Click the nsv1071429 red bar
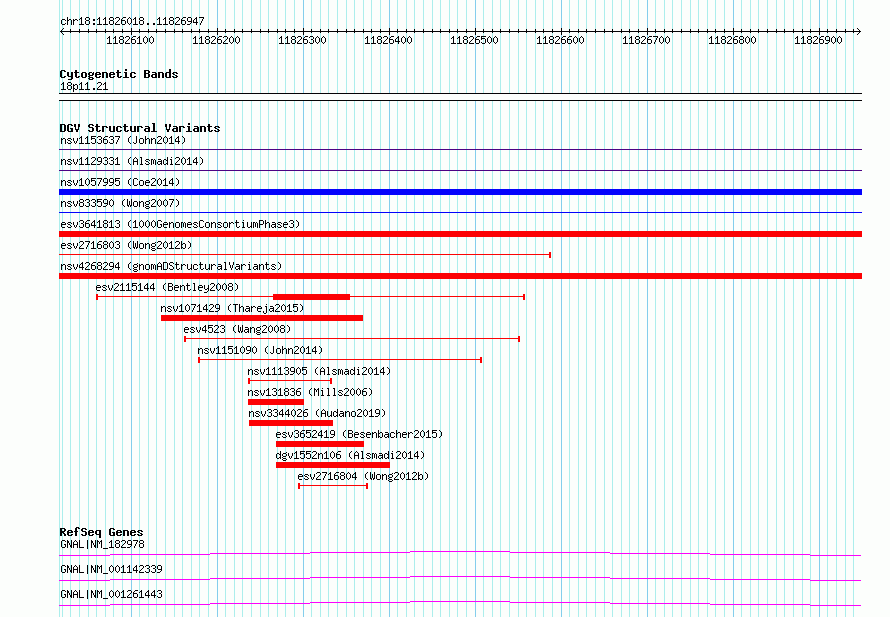The width and height of the screenshot is (890, 617). (262, 318)
